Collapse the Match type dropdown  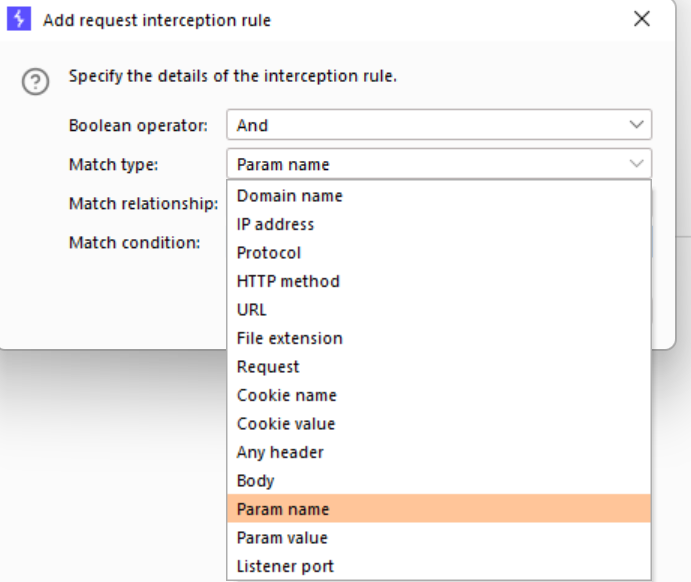click(x=438, y=164)
